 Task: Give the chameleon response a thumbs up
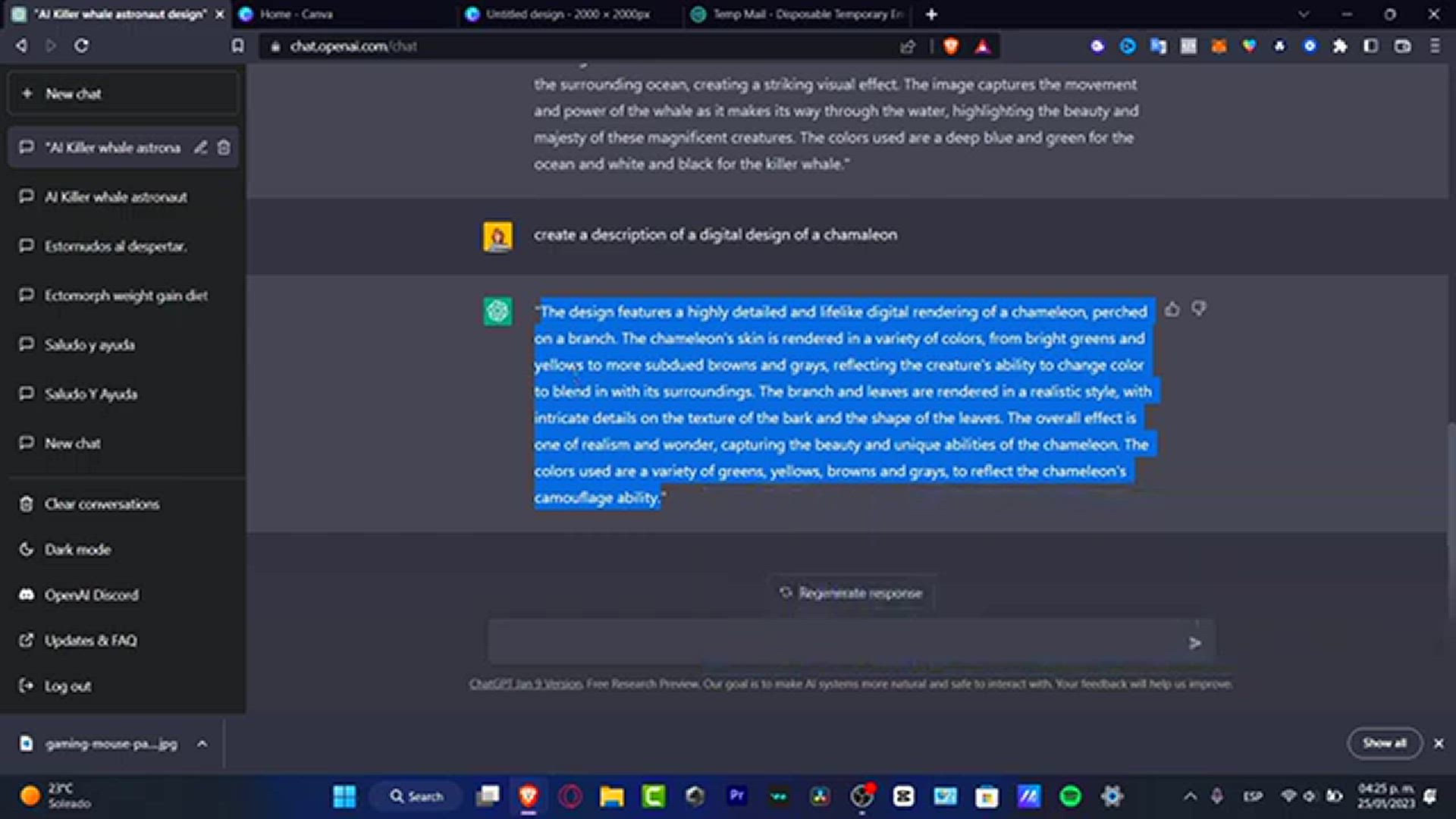pos(1172,309)
